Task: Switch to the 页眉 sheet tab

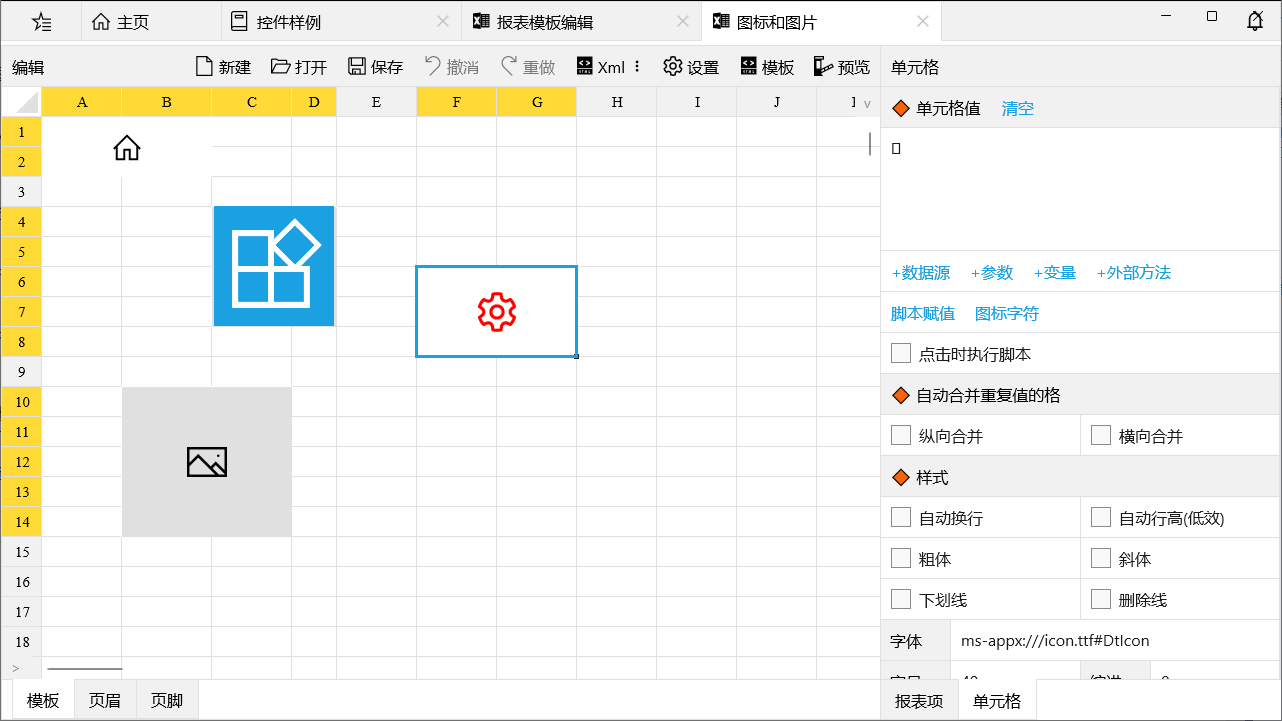Action: click(x=105, y=700)
